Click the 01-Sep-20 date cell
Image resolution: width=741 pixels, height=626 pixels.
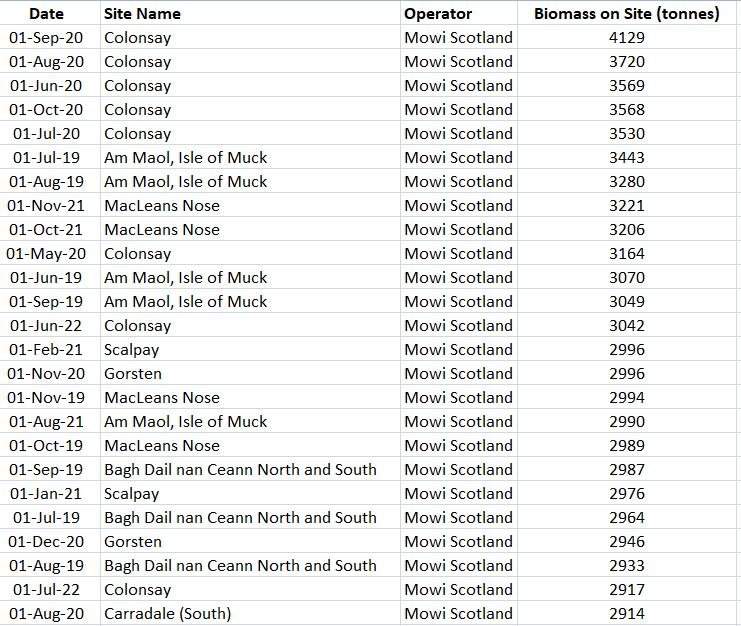tap(46, 38)
